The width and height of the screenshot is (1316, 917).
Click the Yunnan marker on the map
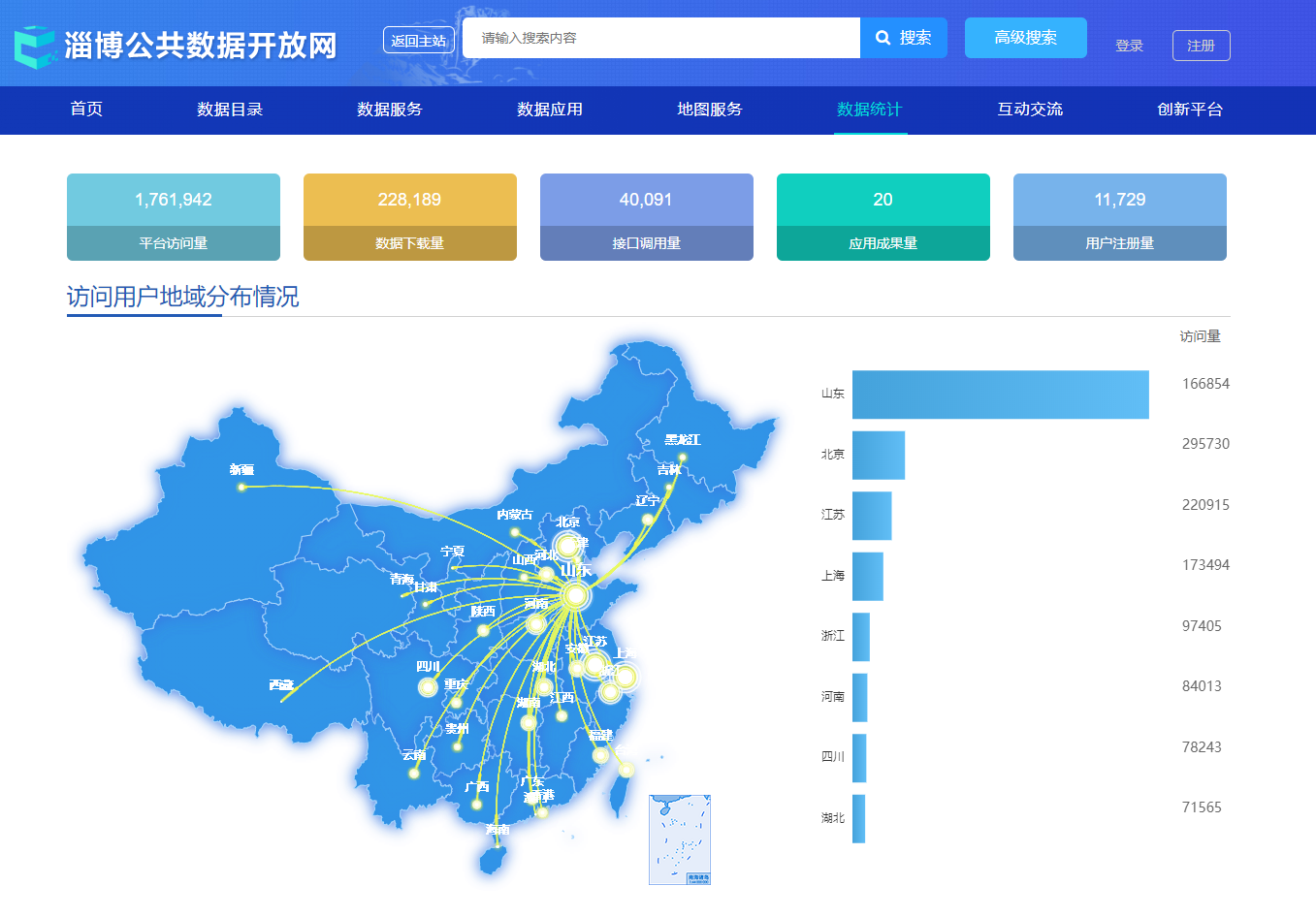(x=414, y=773)
